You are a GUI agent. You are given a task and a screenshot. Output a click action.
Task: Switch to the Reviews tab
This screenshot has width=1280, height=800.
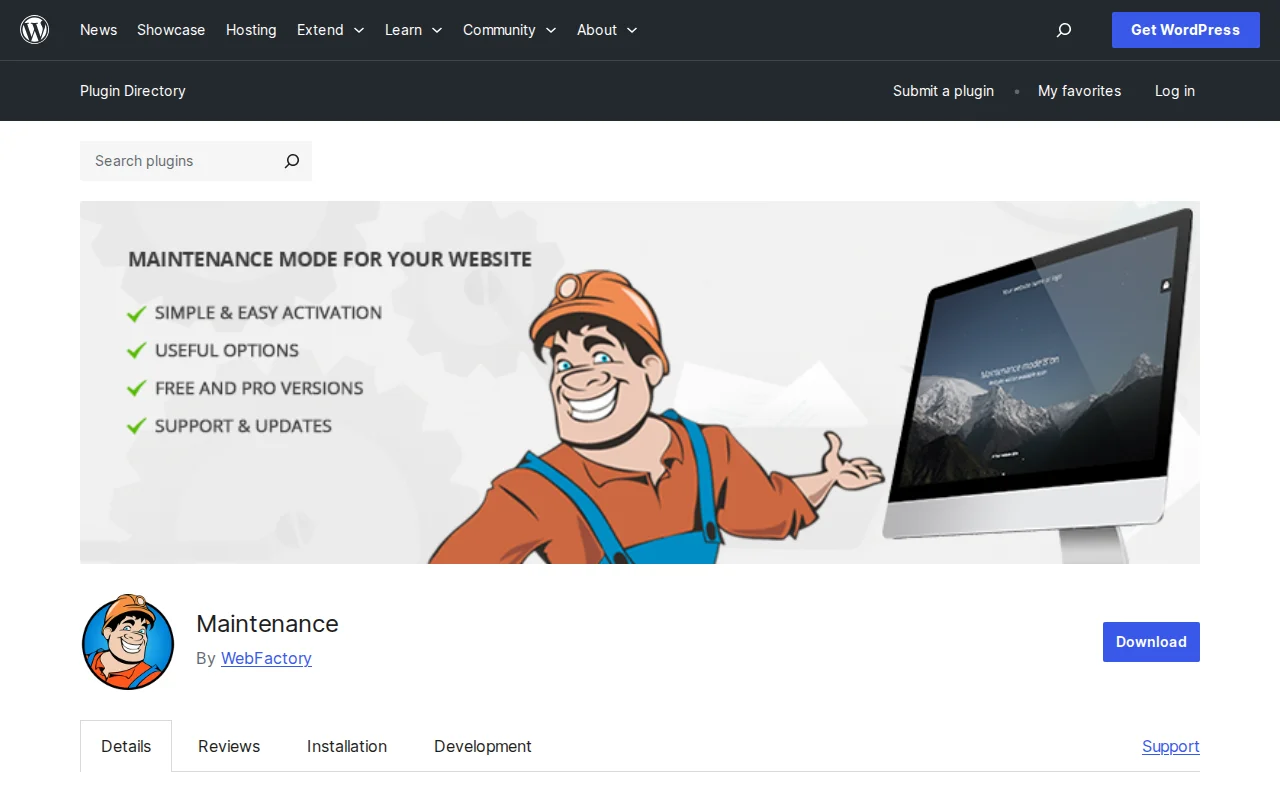point(228,746)
